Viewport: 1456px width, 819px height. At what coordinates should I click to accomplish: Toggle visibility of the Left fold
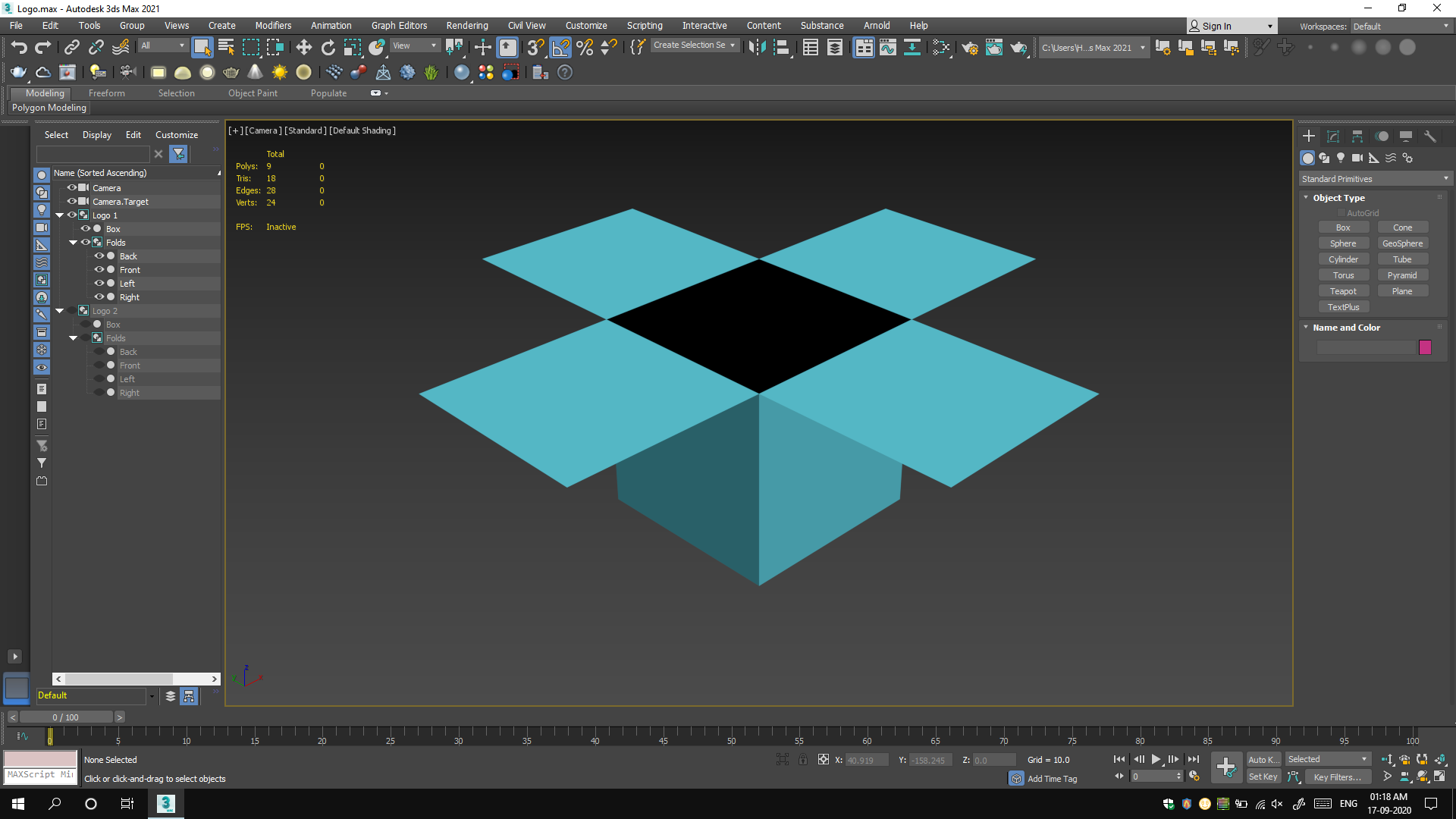coord(99,284)
